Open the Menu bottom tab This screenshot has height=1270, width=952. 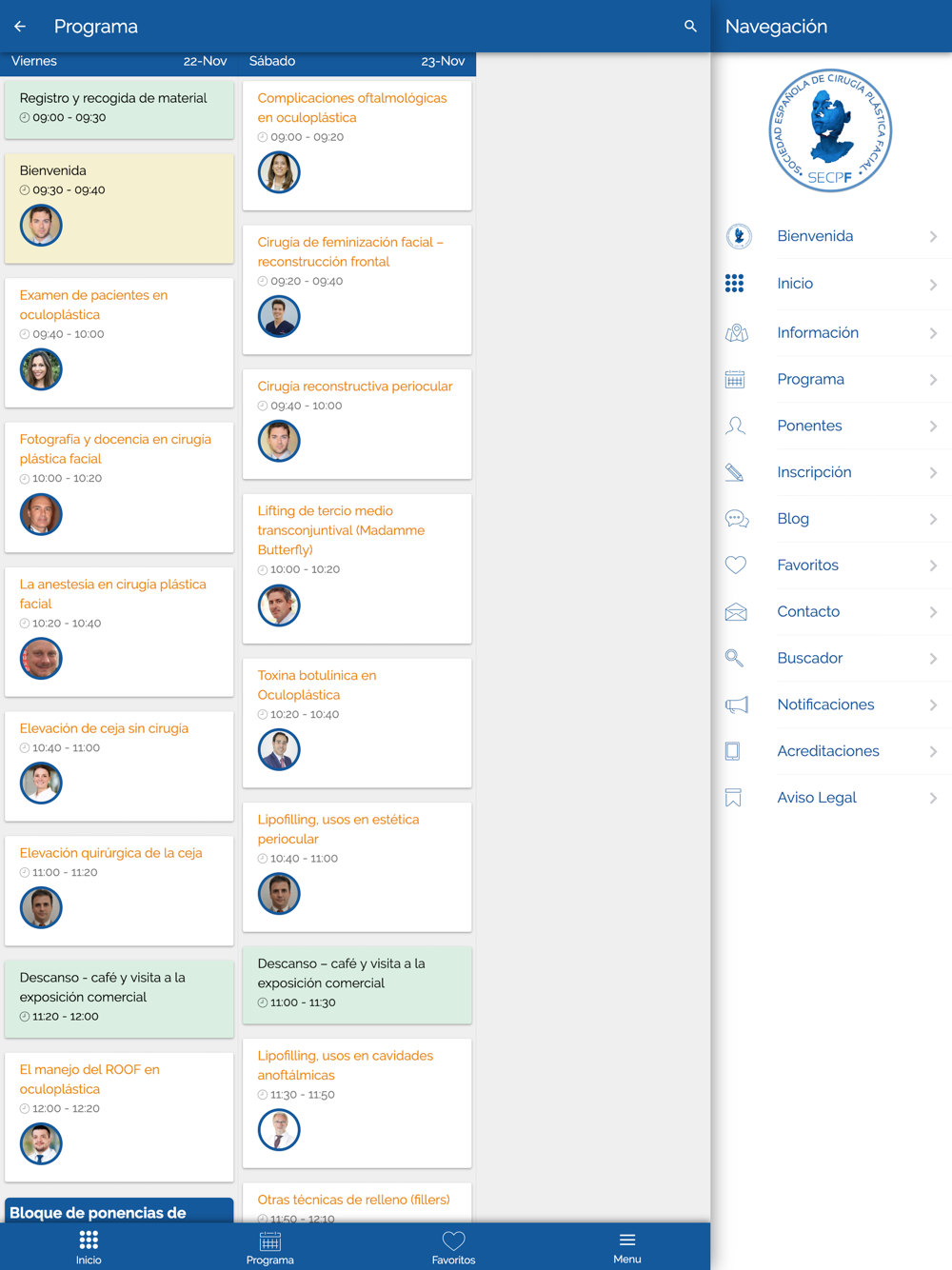(x=627, y=1246)
